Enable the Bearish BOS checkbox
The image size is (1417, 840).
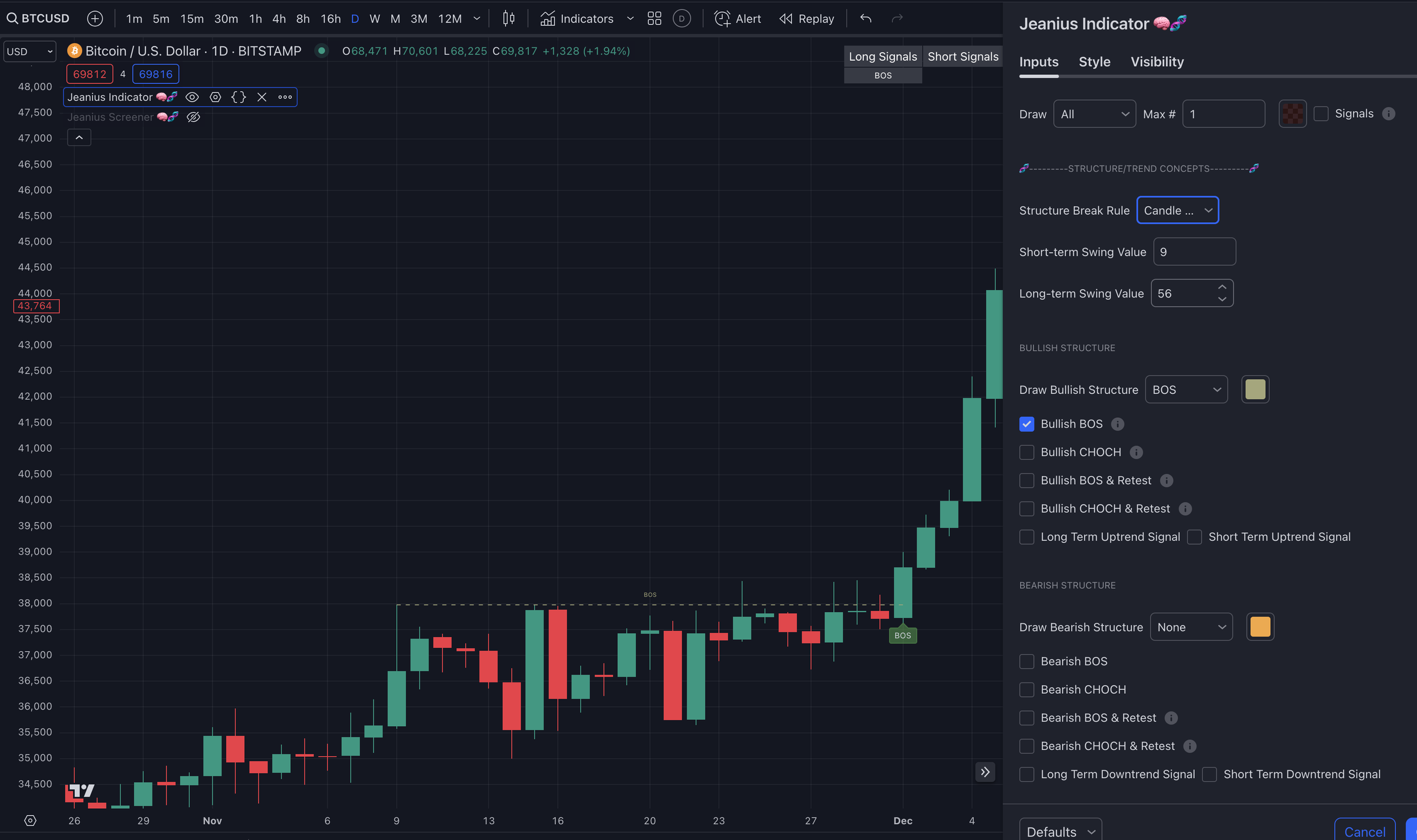coord(1026,661)
